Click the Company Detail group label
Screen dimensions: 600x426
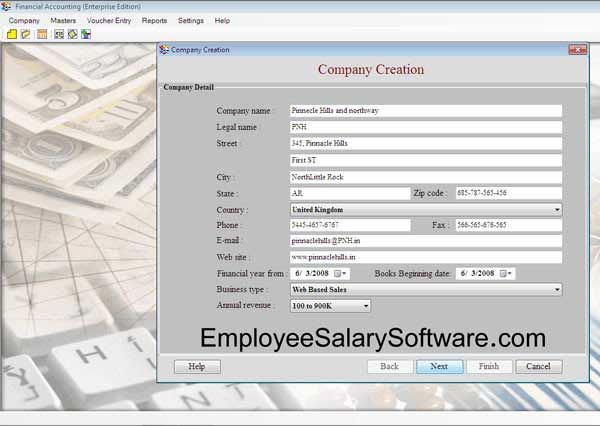tap(188, 87)
